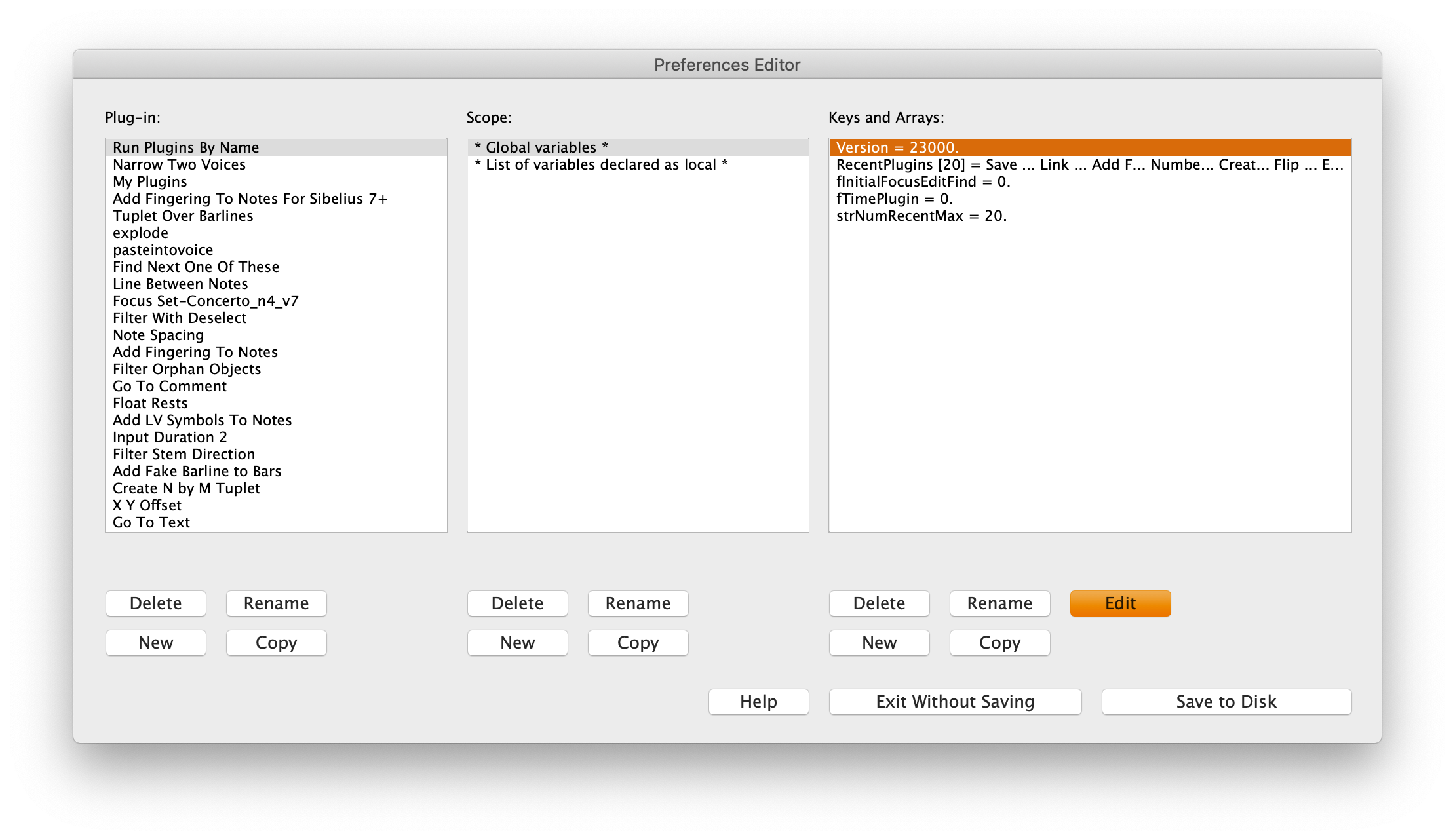Select Tuplet Over Barlines in plug-in list
The width and height of the screenshot is (1455, 840).
tap(183, 216)
